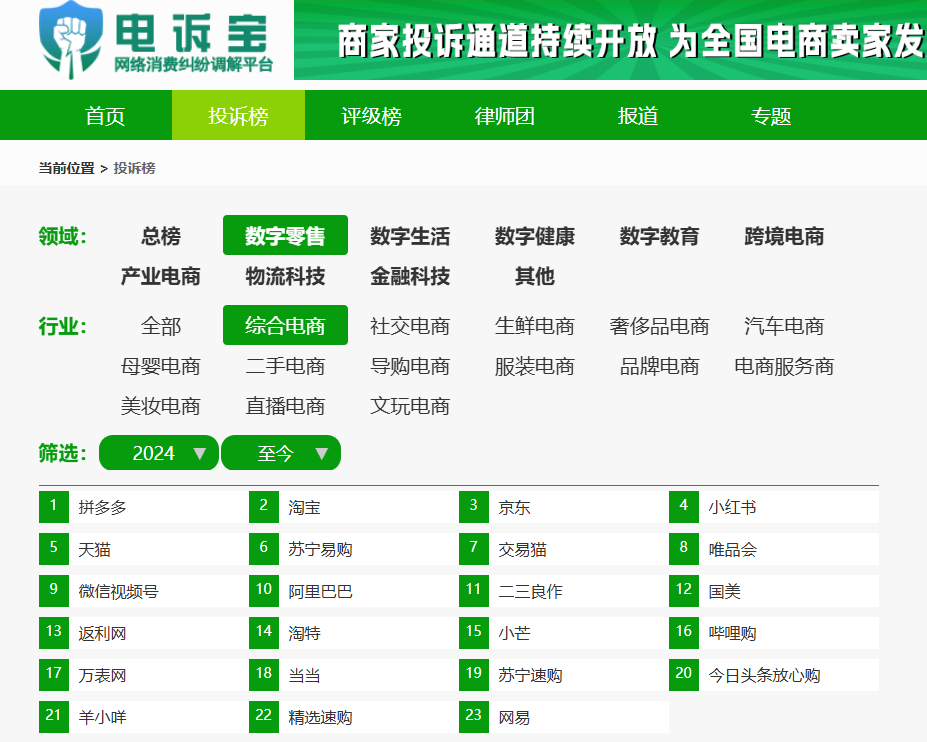This screenshot has width=927, height=742.
Task: Select the 物流科技 domain filter
Action: tap(285, 276)
